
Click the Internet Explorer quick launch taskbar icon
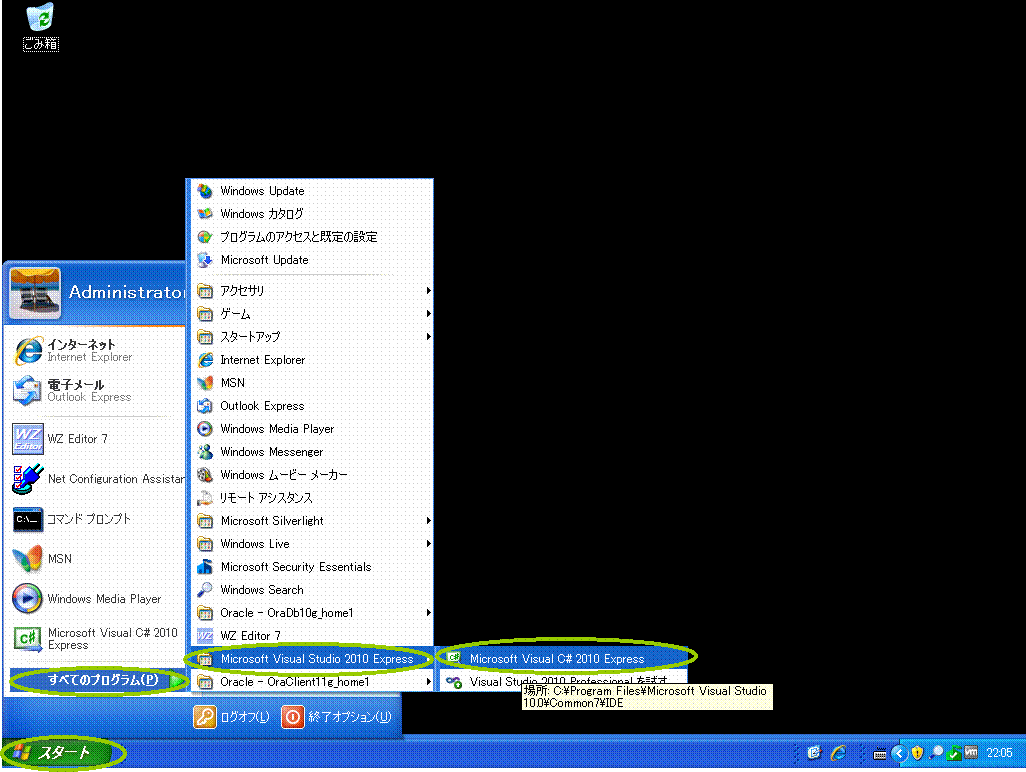coord(838,753)
